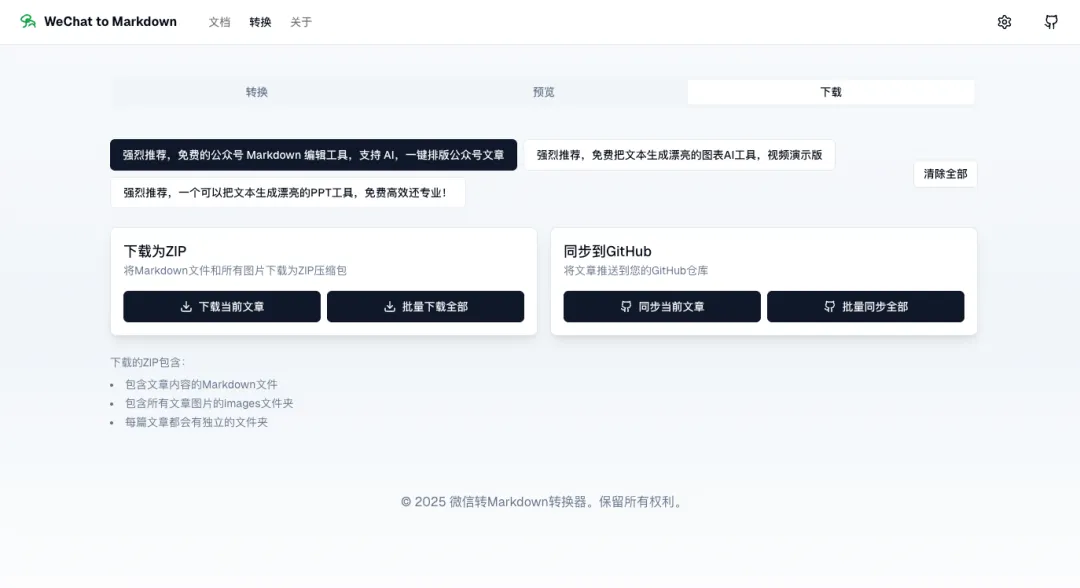
Task: Open the PPT工具 recommendation link
Action: 287,193
